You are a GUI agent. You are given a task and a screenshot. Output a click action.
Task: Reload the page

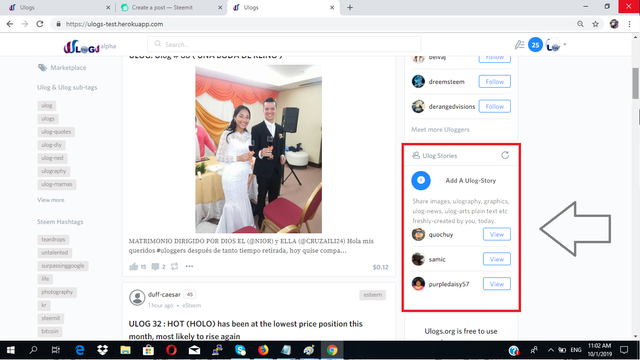(x=40, y=24)
